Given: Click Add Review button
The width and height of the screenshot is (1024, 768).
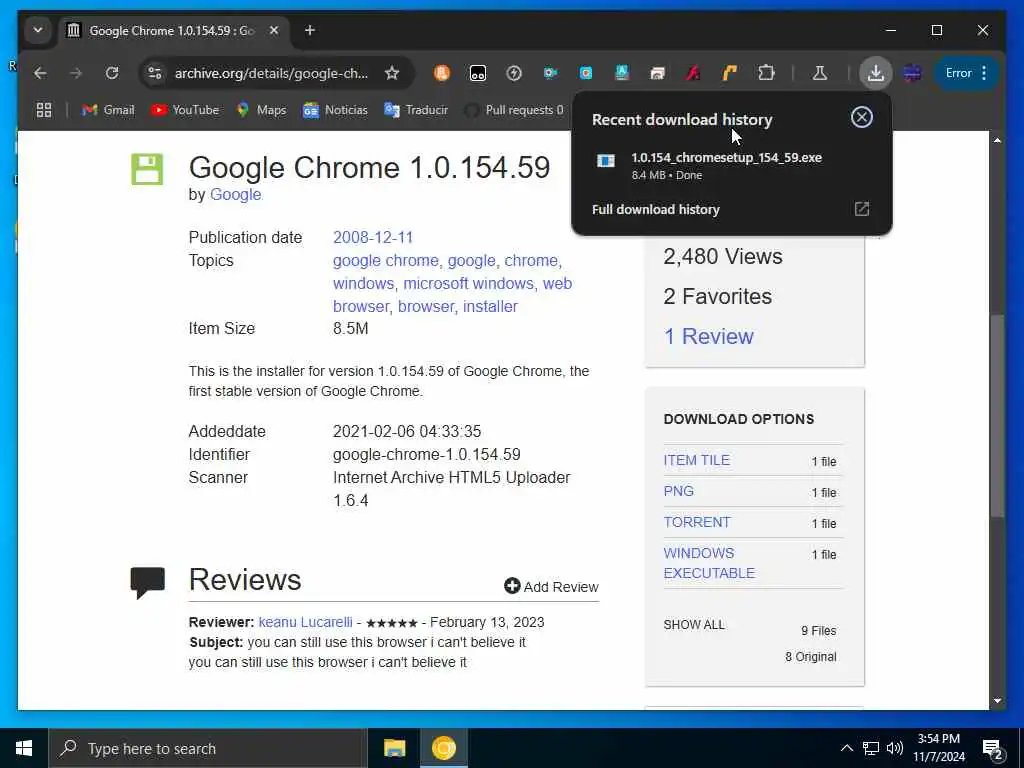Looking at the screenshot, I should [551, 586].
